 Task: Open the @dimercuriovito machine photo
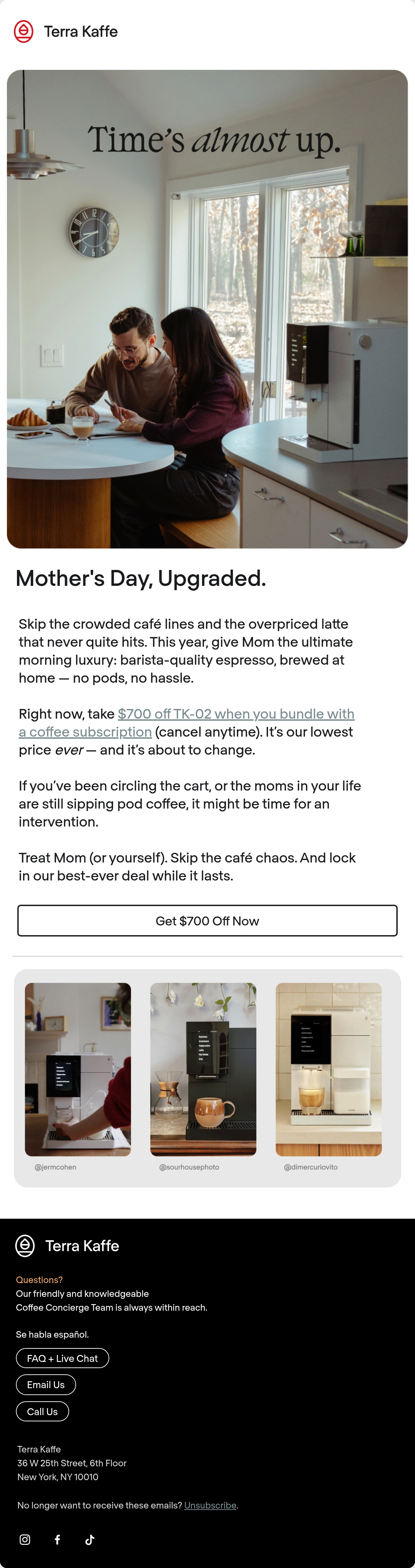tap(329, 1069)
